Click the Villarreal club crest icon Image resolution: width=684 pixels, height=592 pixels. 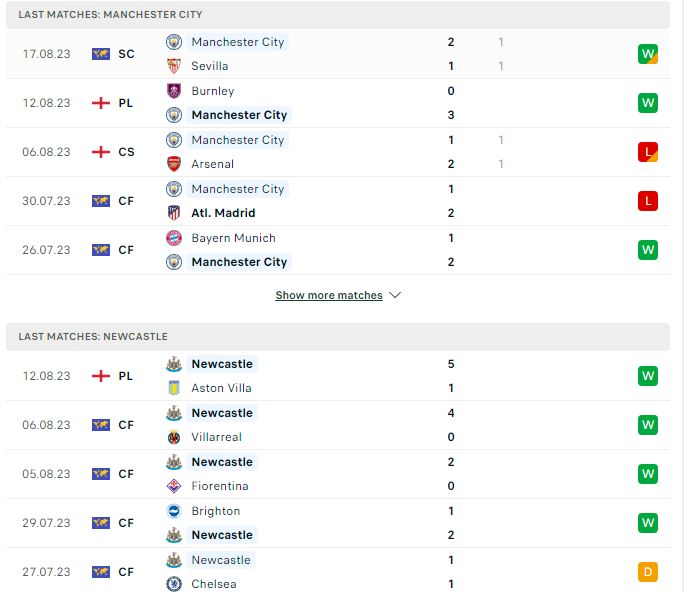(174, 437)
